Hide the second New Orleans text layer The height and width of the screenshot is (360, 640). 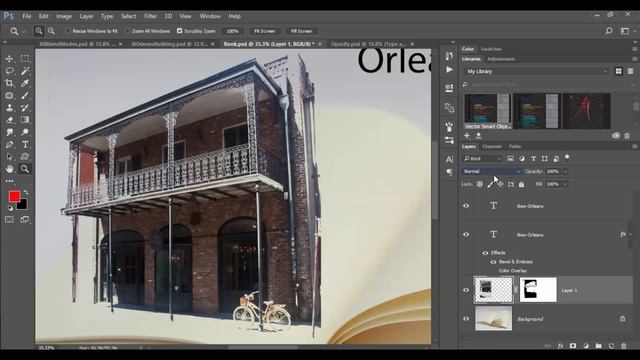466,234
